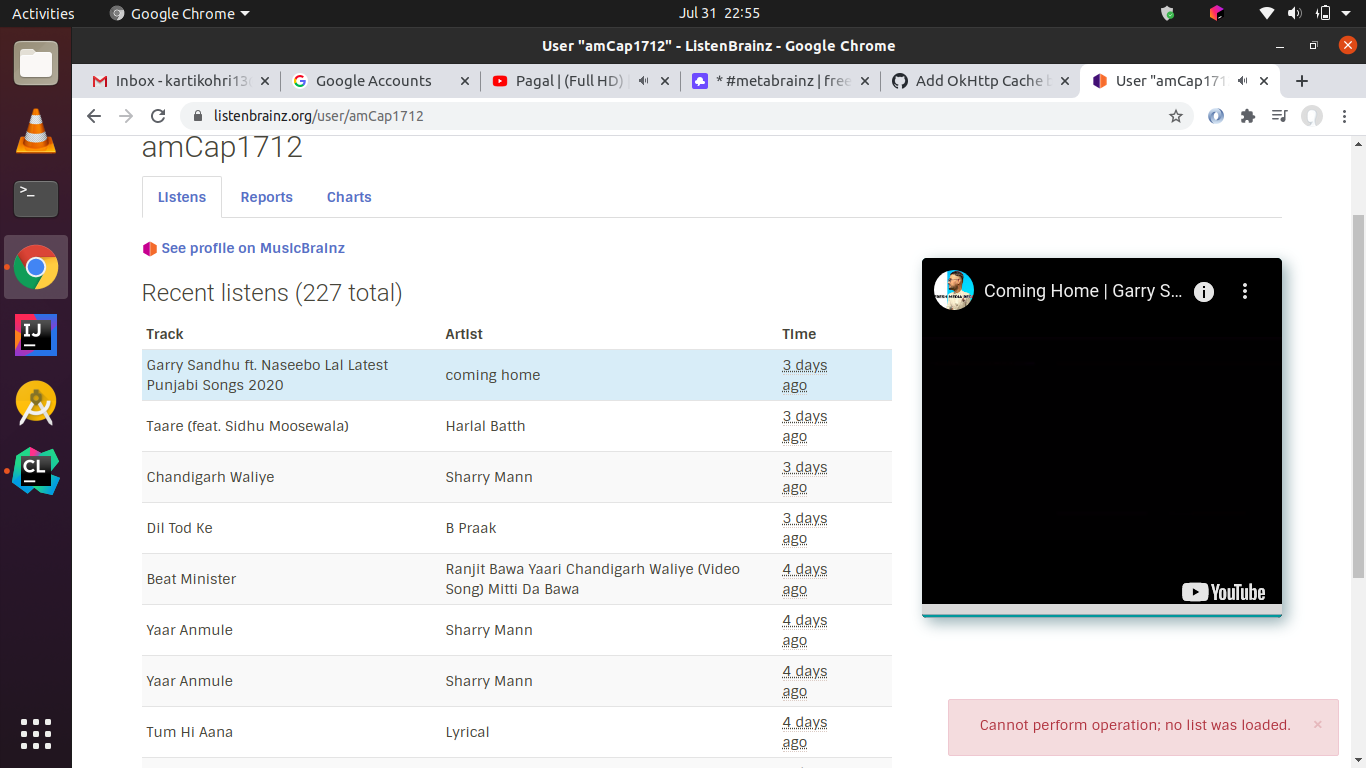Open See profile on MusicBrainz link
1366x768 pixels.
pos(252,248)
